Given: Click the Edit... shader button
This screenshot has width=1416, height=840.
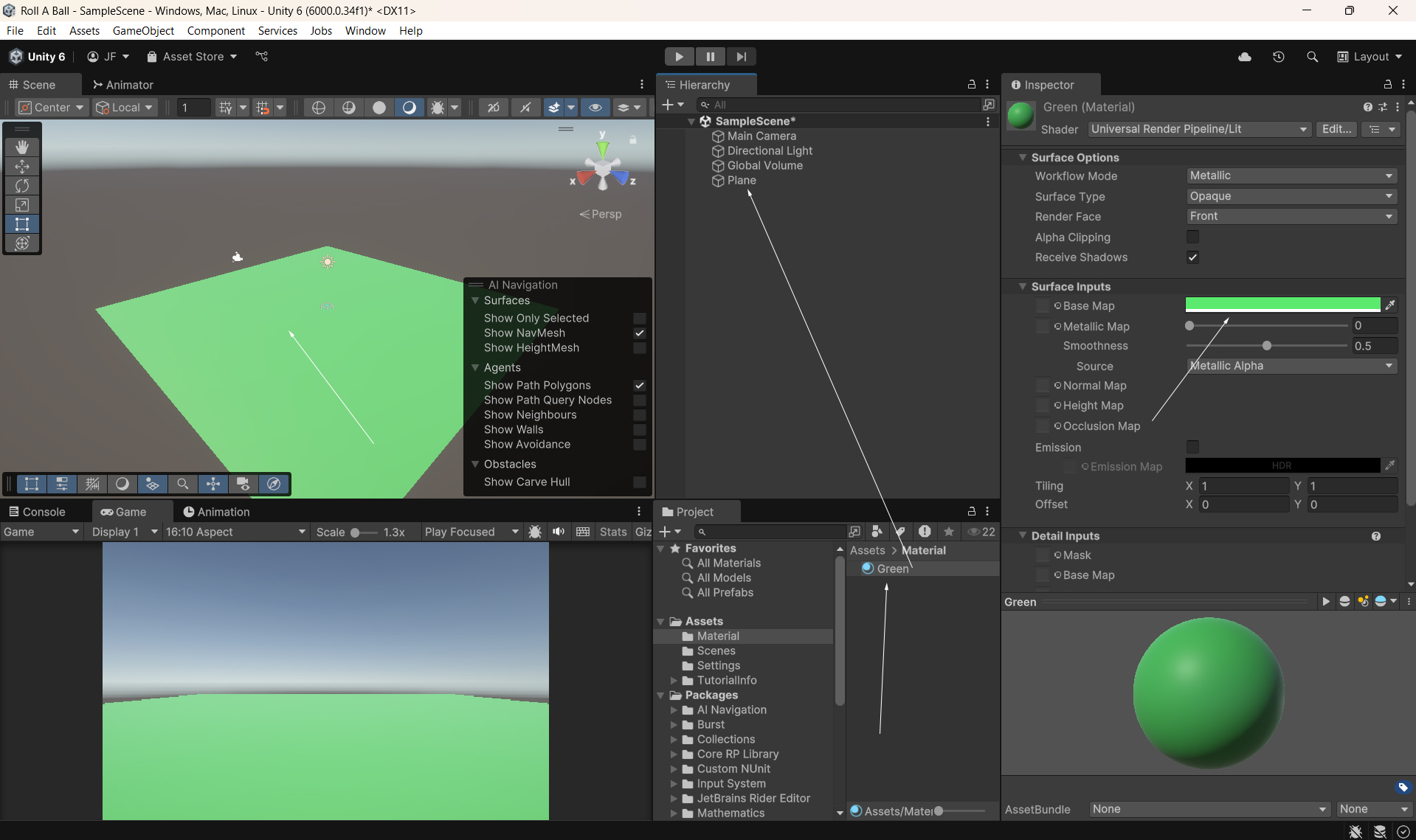Looking at the screenshot, I should click(1336, 129).
